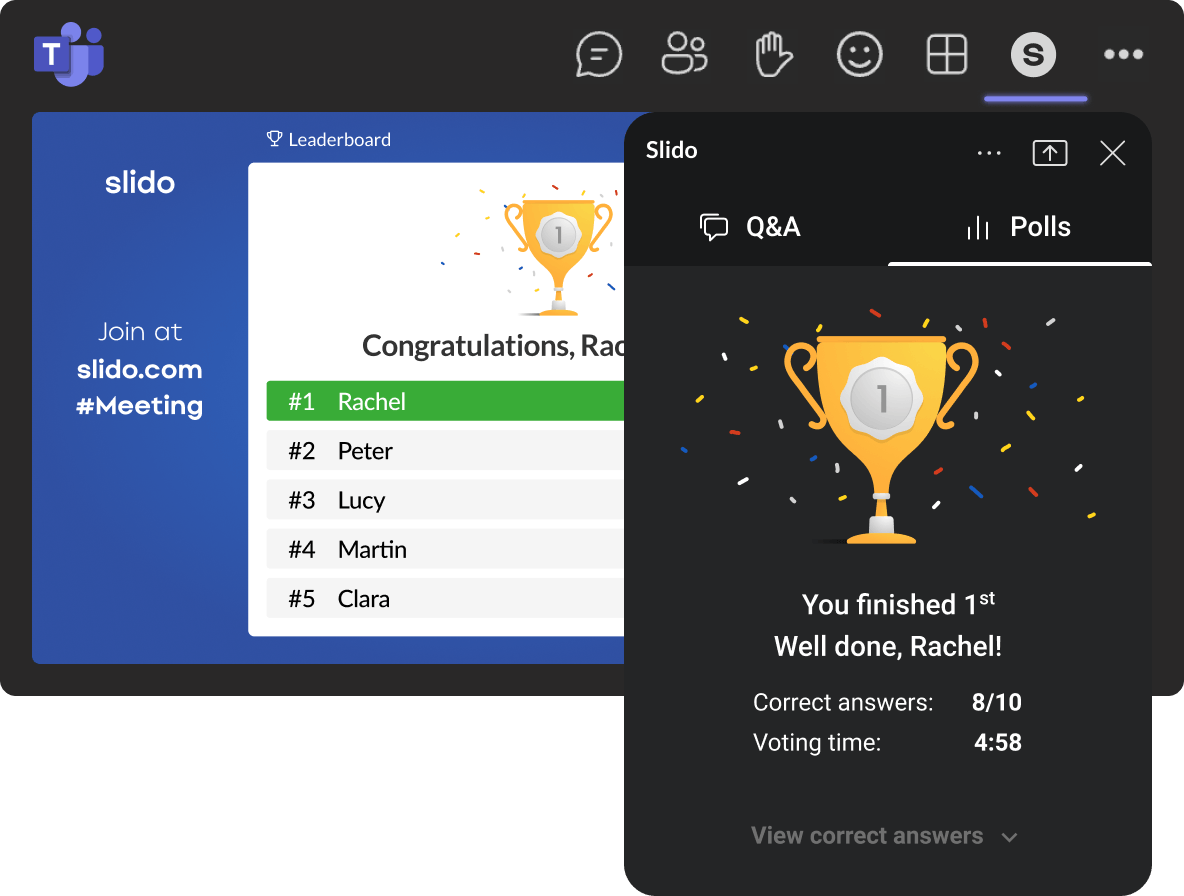The image size is (1184, 896).
Task: Click the chevron next to View correct answers
Action: [x=1009, y=837]
